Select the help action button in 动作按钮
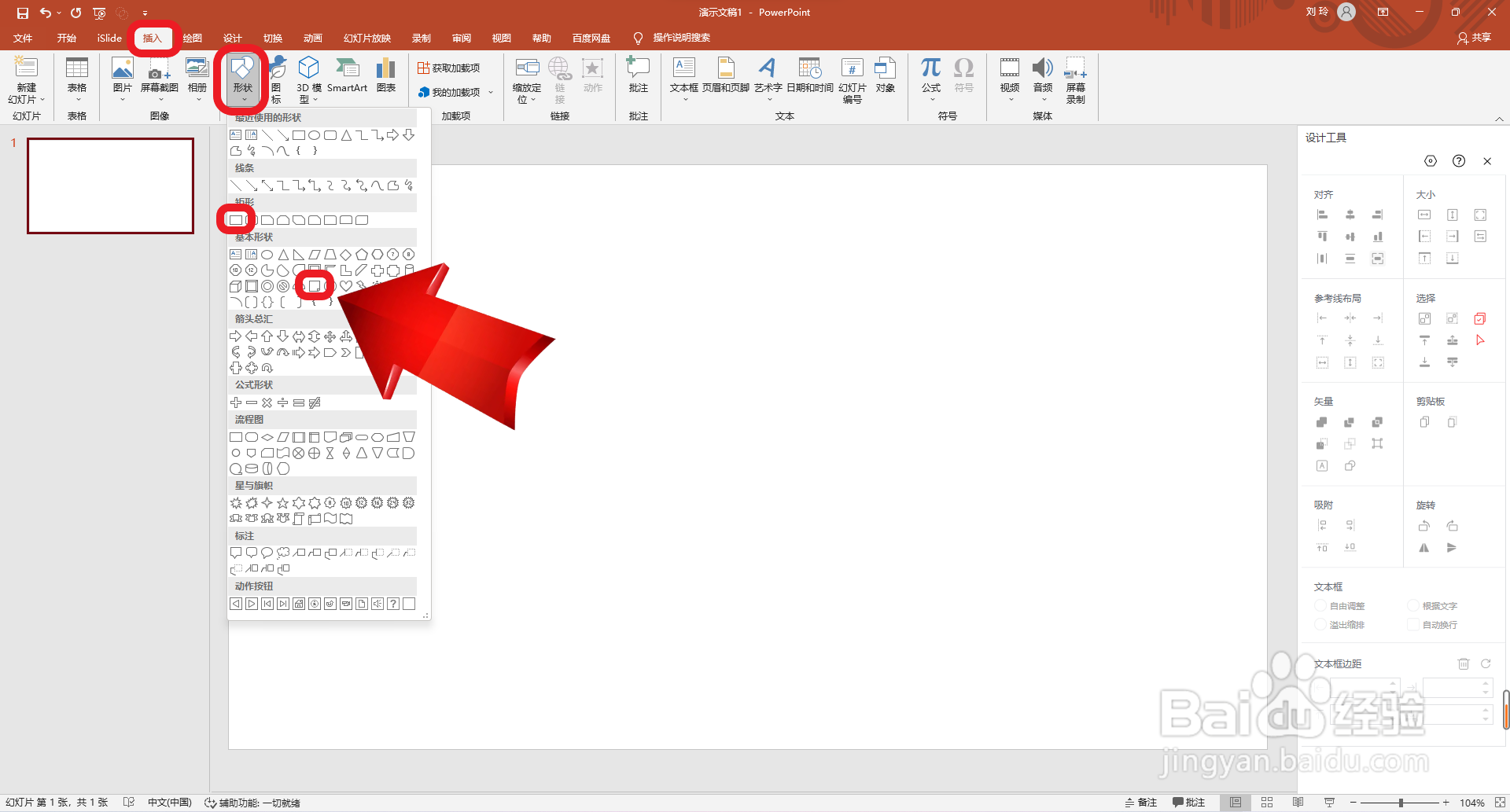This screenshot has width=1510, height=812. (x=393, y=604)
